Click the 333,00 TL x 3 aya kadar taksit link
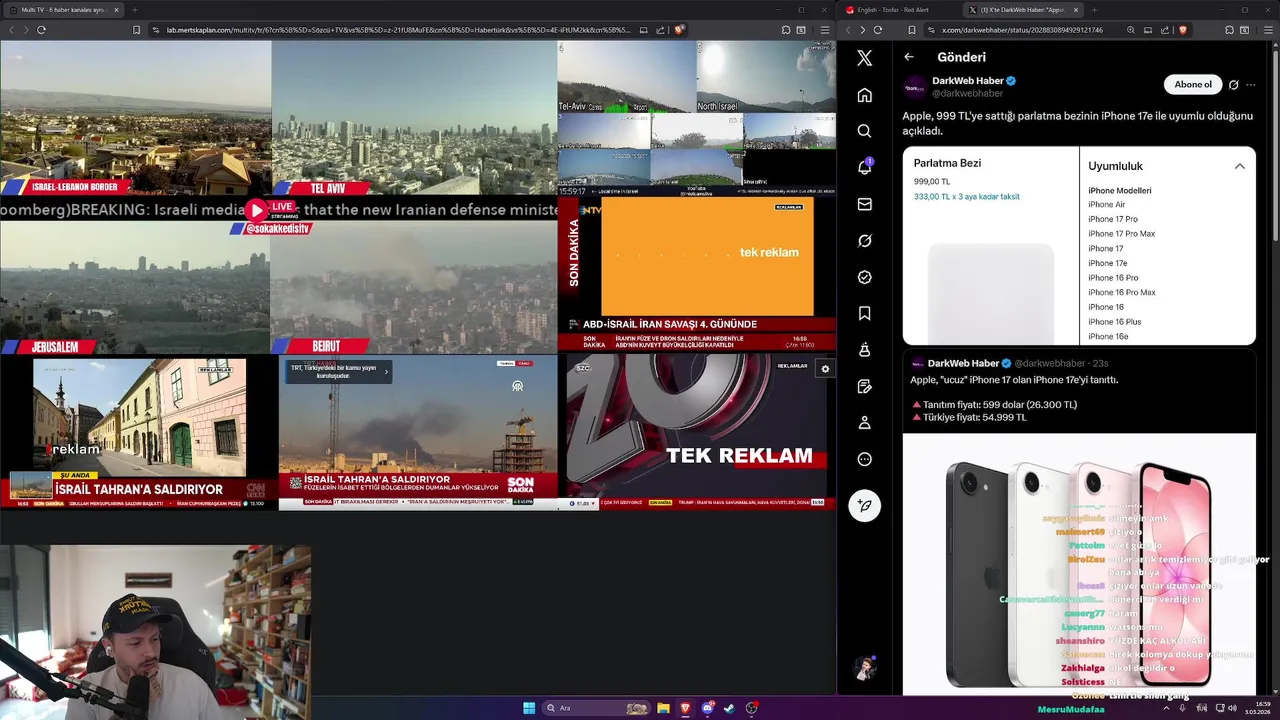1280x720 pixels. point(966,197)
